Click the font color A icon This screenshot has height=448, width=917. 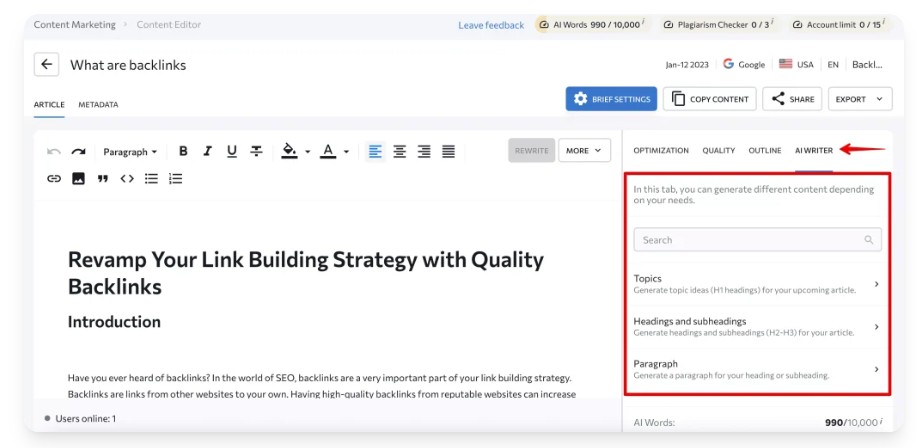(328, 151)
